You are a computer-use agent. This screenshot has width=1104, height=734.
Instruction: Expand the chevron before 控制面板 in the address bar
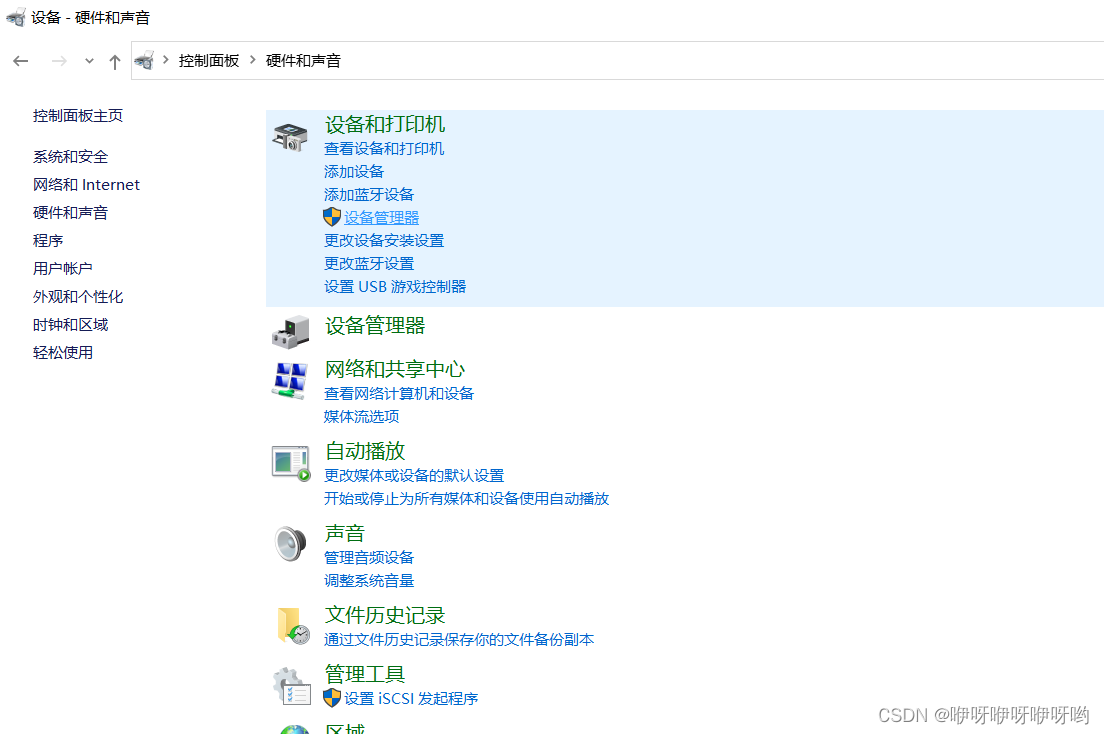[166, 60]
